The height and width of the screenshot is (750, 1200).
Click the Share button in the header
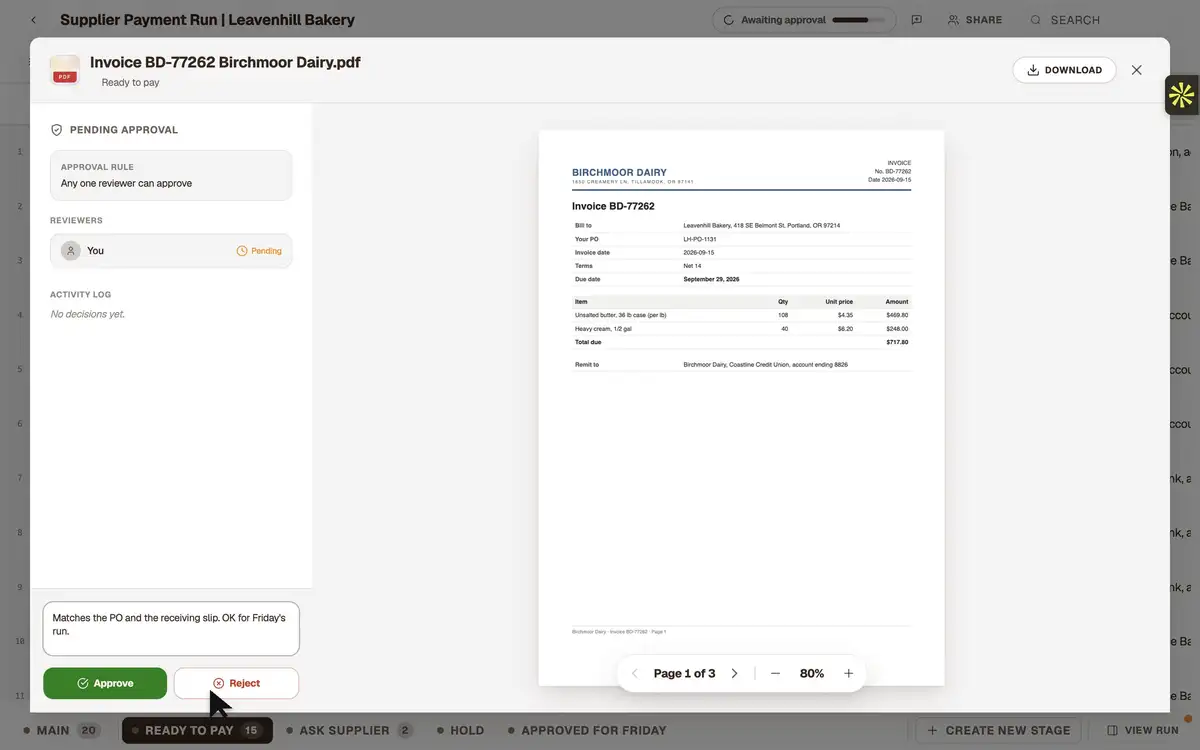point(975,20)
